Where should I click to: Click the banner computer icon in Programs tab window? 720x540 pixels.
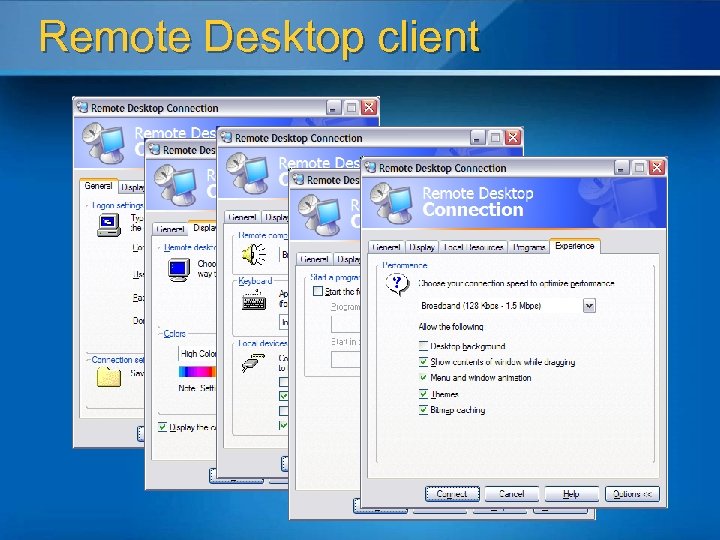(x=319, y=215)
